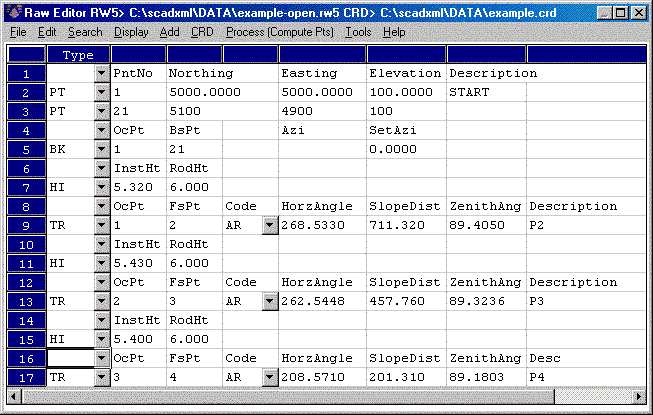
Task: Expand Type dropdown in row 1
Action: (102, 73)
